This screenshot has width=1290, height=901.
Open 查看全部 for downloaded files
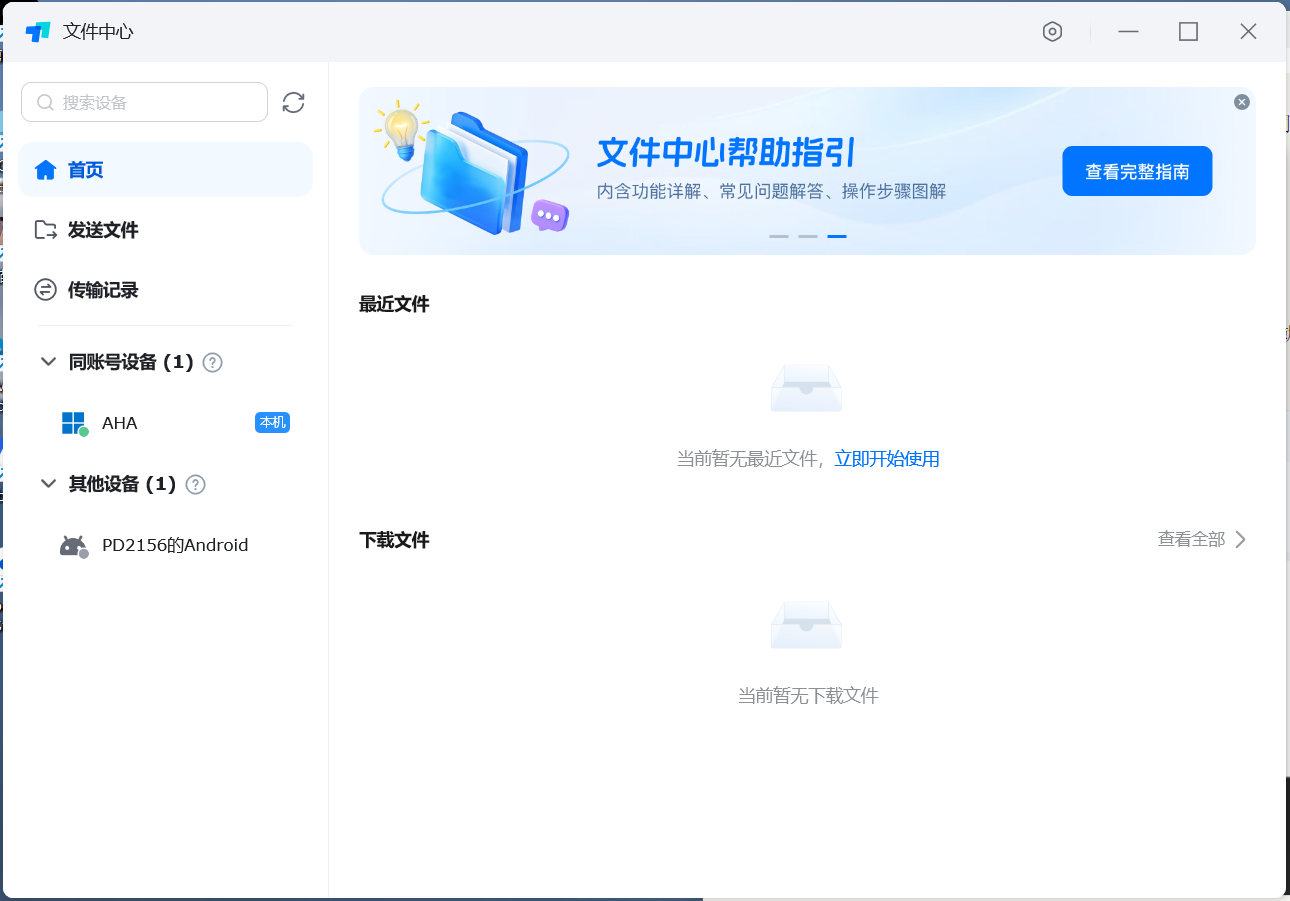[1201, 540]
